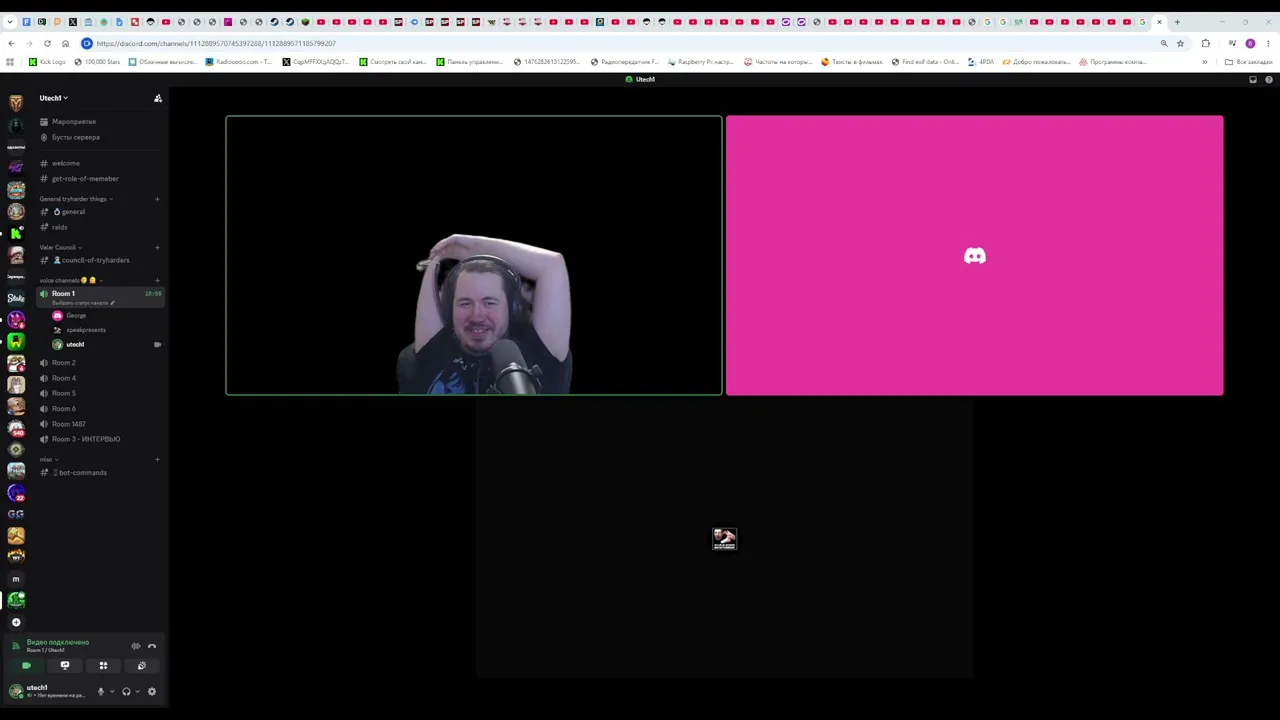Collapse the General tryharder things category
This screenshot has height=720, width=1280.
(x=76, y=199)
